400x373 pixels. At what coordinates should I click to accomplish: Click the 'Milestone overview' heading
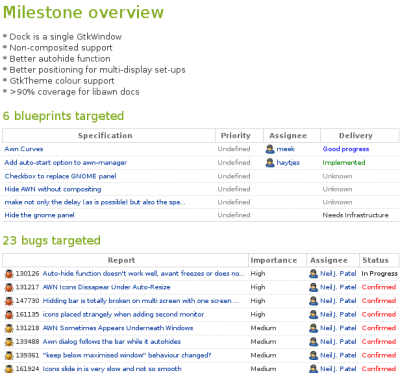tap(83, 12)
